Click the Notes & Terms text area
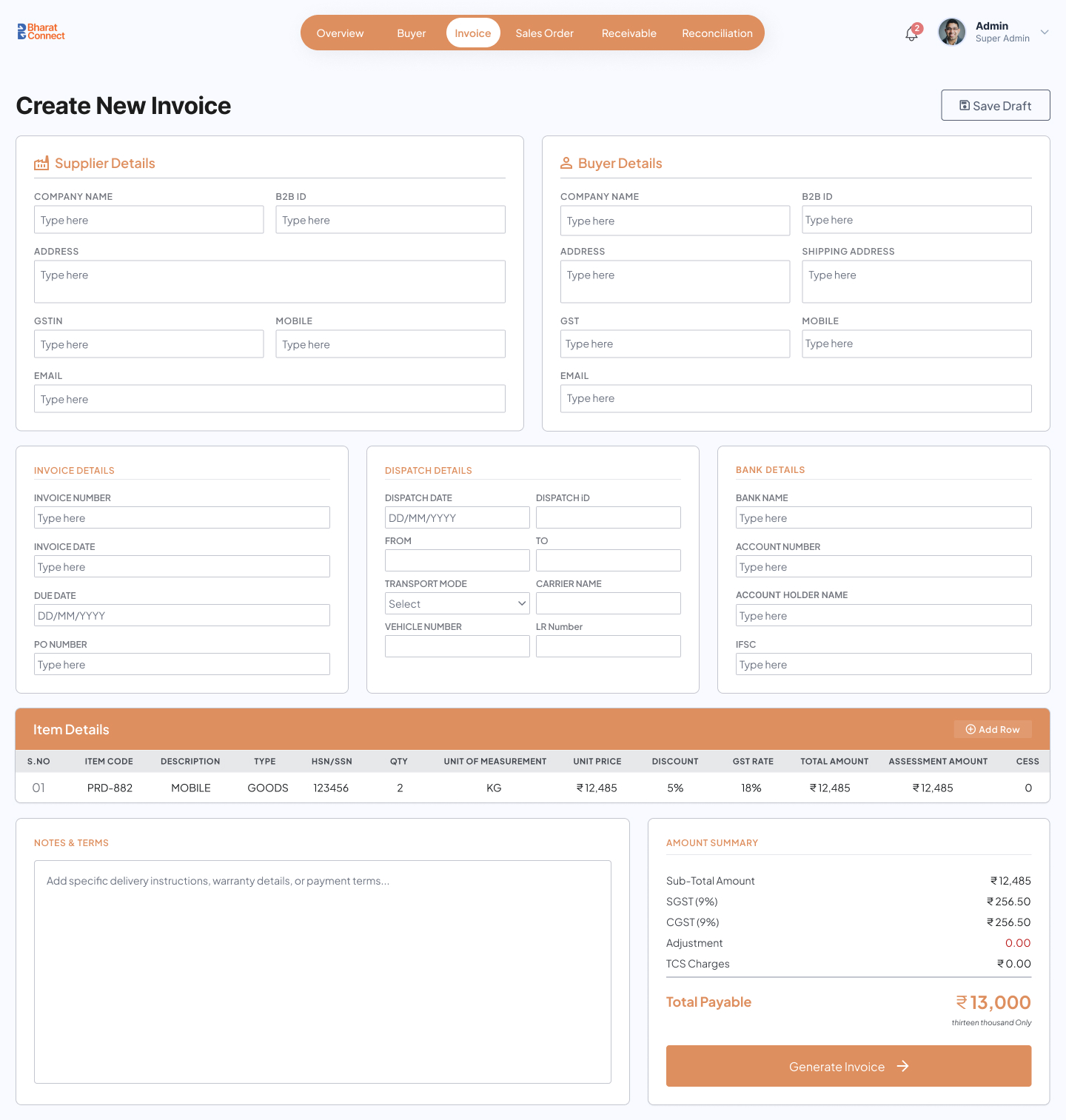This screenshot has width=1066, height=1120. pyautogui.click(x=323, y=972)
